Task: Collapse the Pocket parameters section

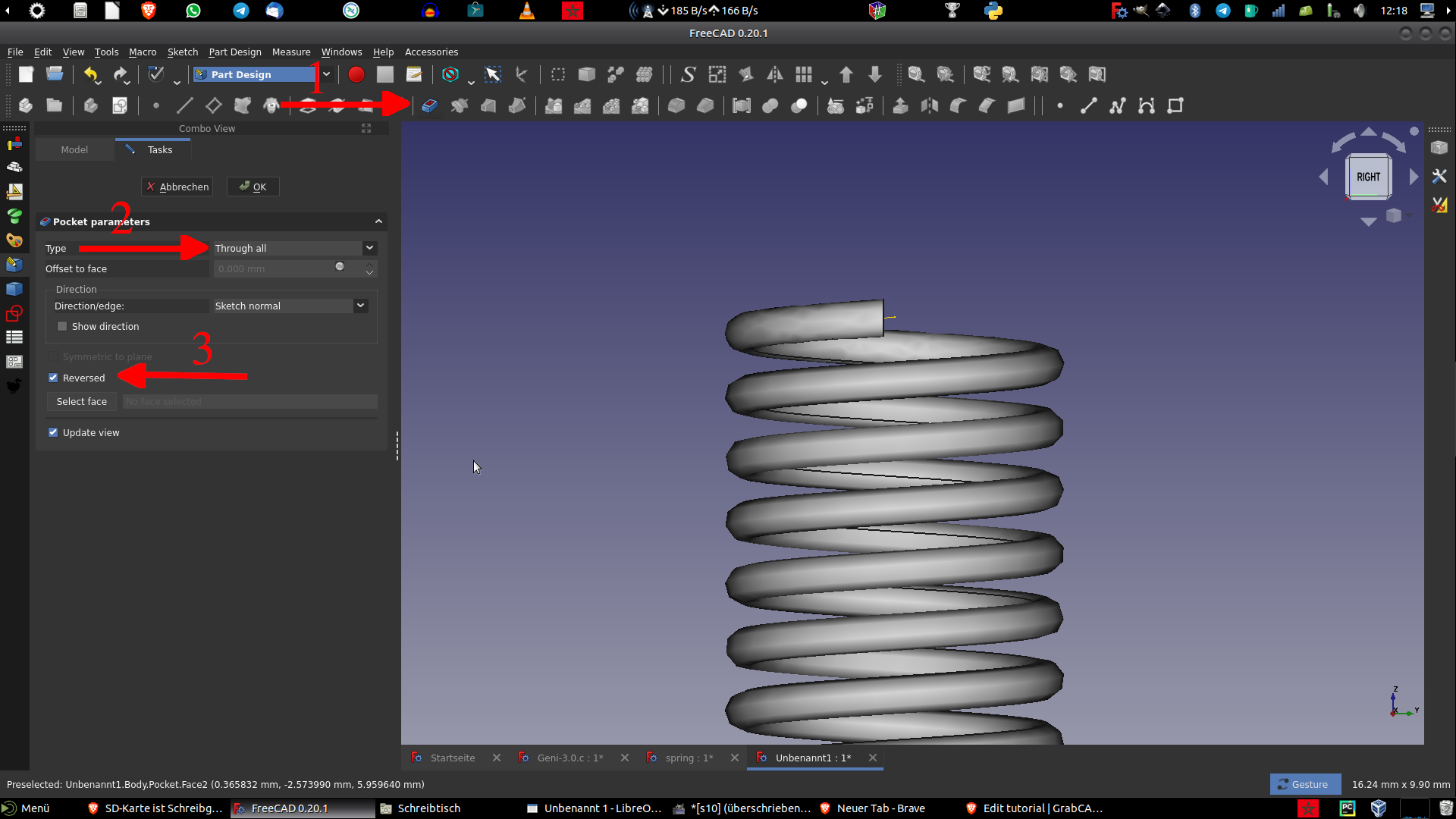Action: pyautogui.click(x=378, y=221)
